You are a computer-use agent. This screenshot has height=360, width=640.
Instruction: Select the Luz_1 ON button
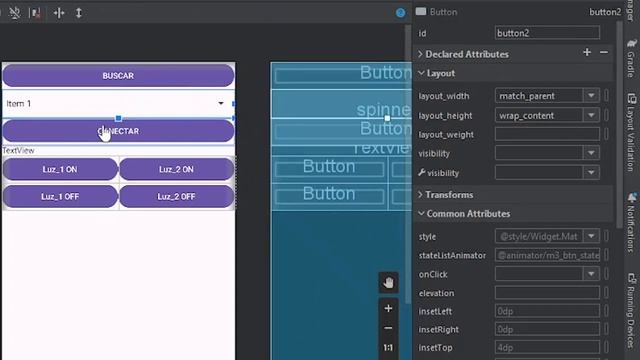[60, 169]
